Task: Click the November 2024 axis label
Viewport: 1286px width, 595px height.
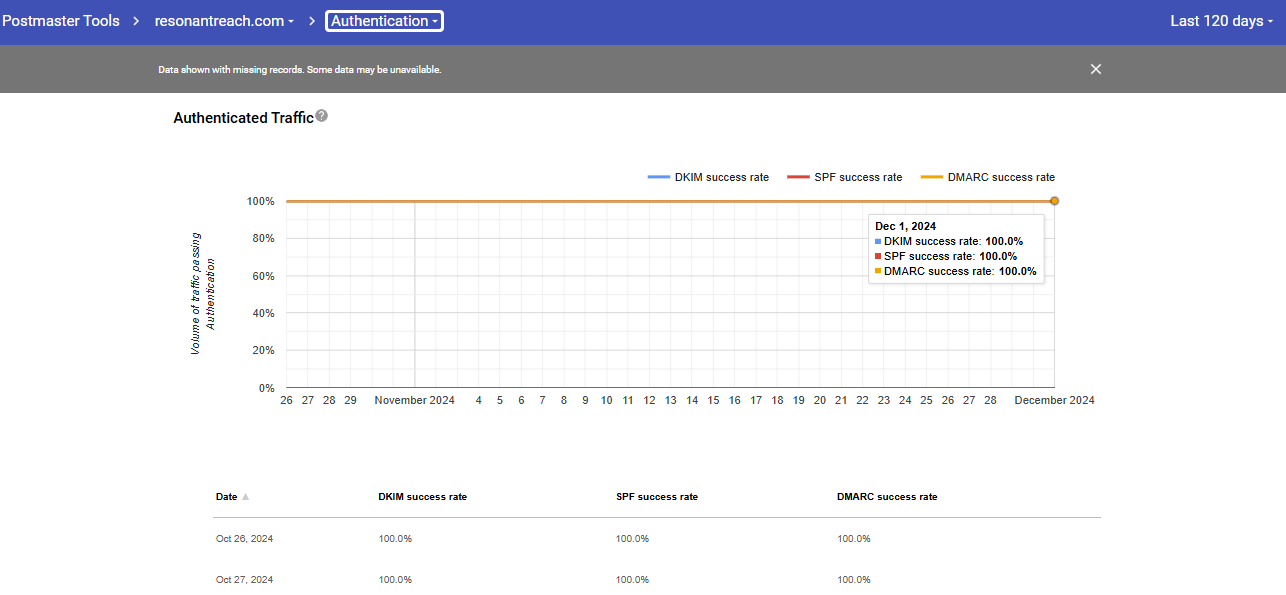Action: coord(414,401)
